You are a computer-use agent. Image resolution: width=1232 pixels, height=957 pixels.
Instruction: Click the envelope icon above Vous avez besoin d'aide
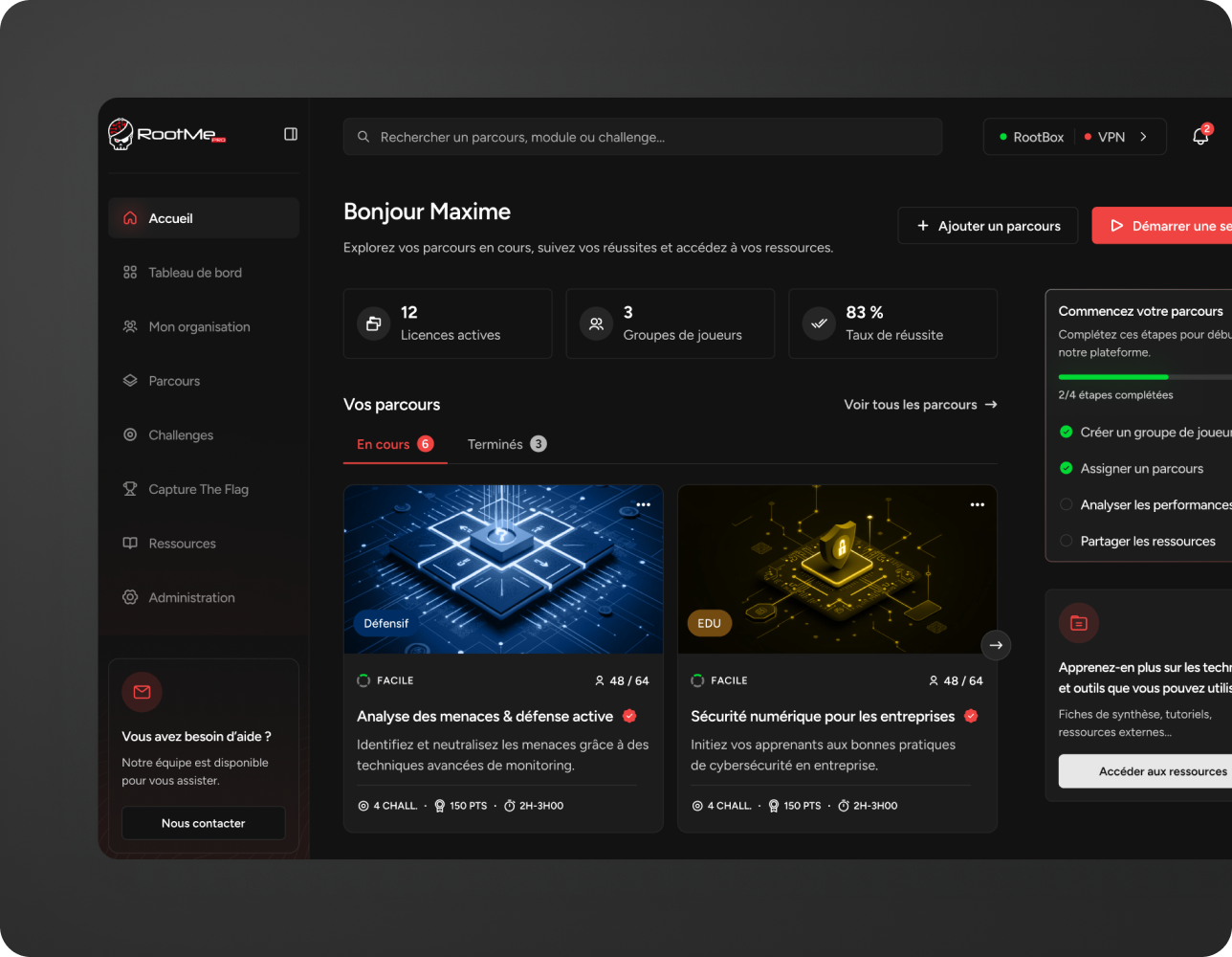click(142, 692)
